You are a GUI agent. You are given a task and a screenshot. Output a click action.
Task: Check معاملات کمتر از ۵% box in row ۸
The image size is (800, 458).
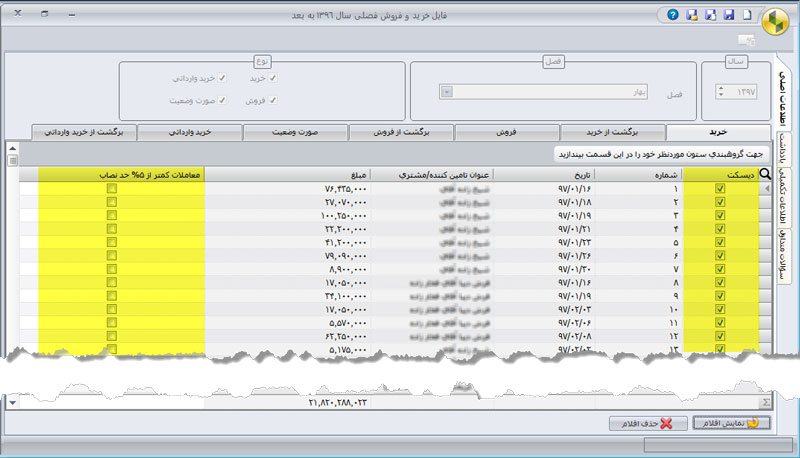pos(112,282)
